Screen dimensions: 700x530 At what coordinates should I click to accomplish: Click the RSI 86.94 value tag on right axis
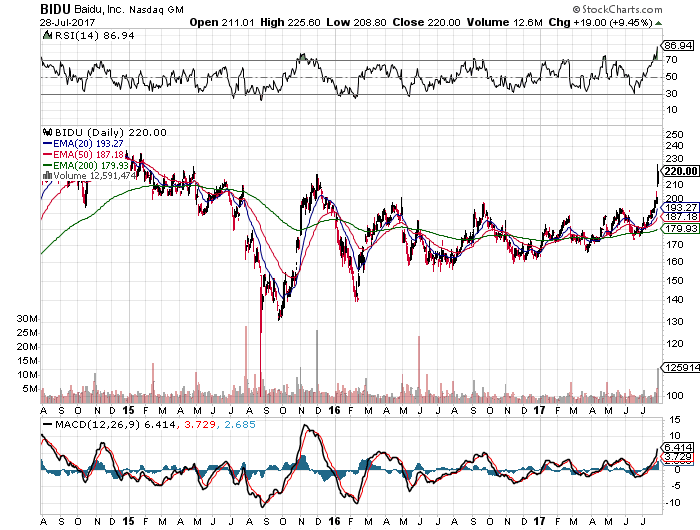coord(678,46)
